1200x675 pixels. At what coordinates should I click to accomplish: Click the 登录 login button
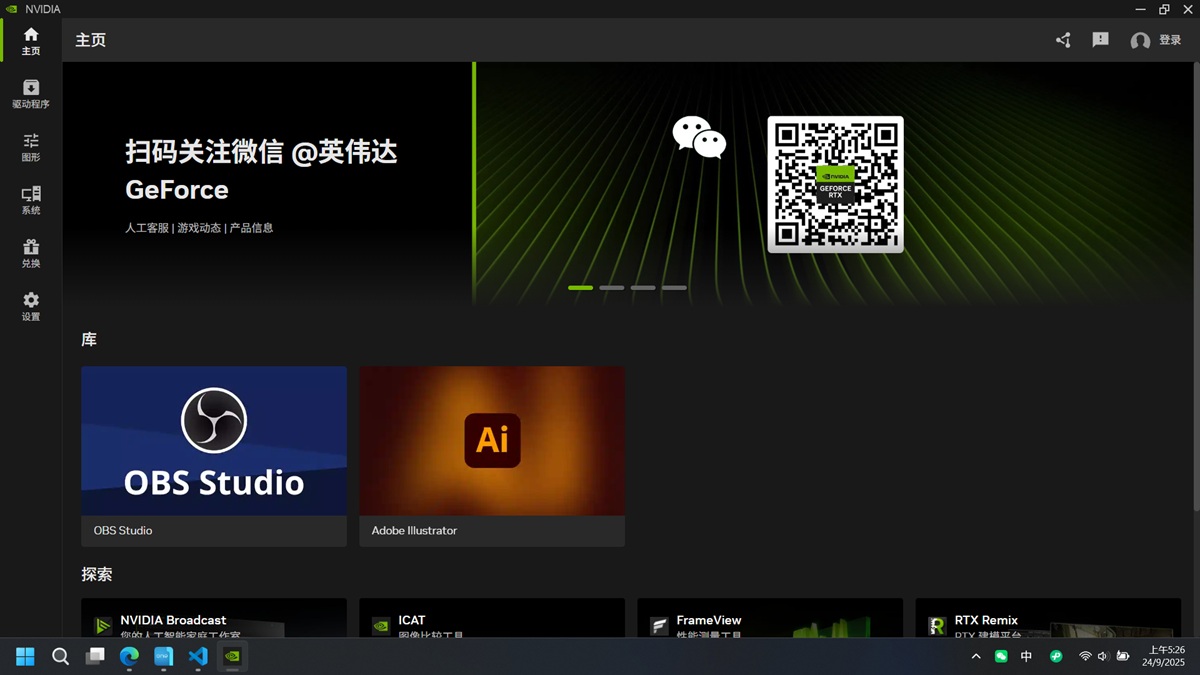coord(1156,41)
